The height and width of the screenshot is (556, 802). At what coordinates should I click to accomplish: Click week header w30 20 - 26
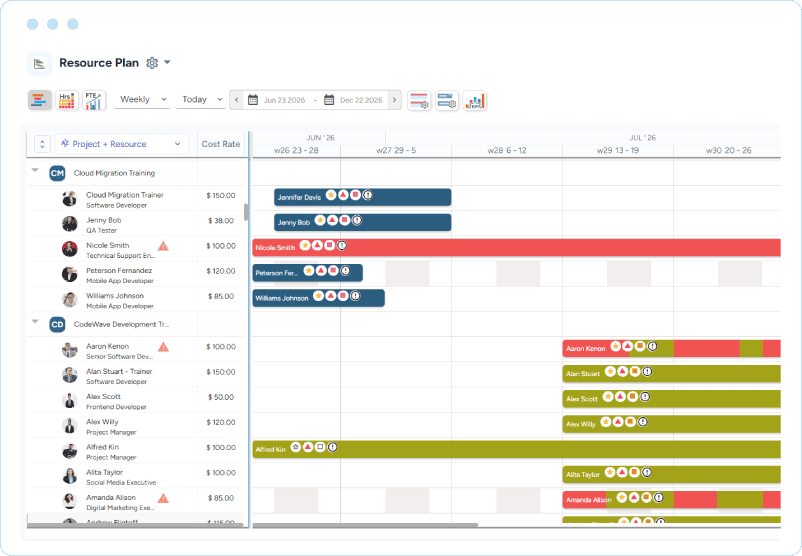(728, 150)
